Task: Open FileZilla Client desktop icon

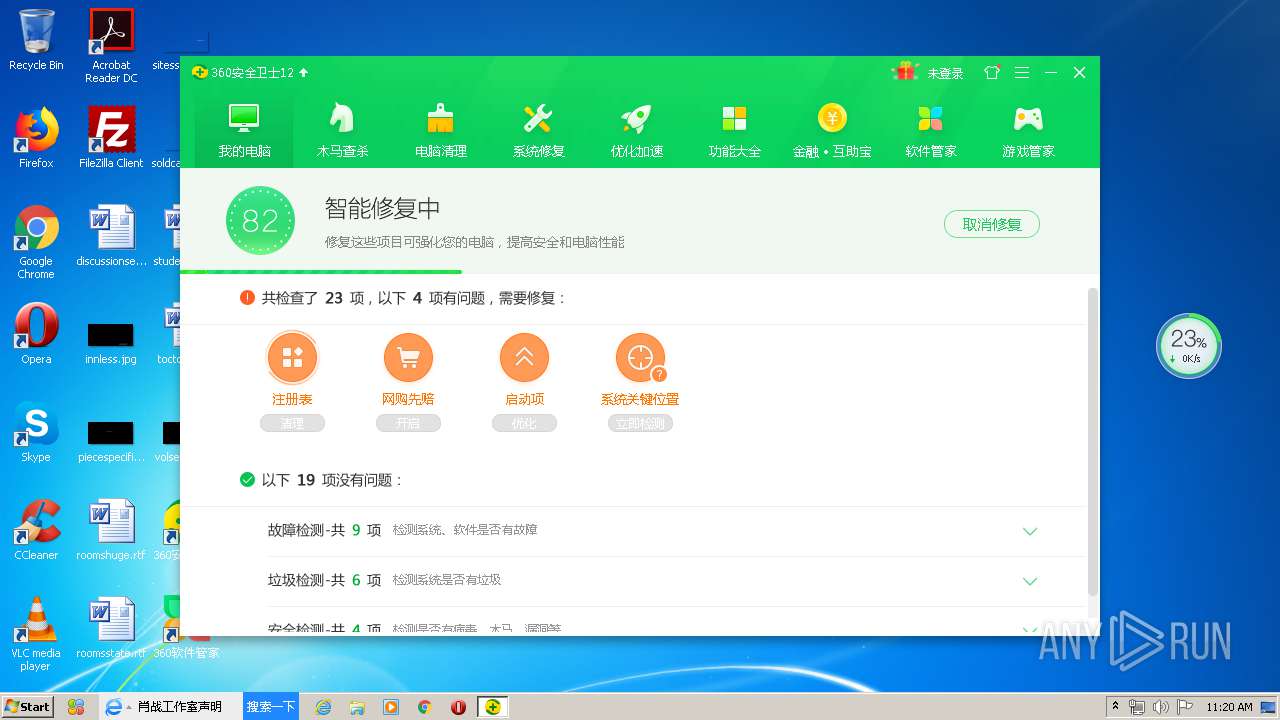Action: pyautogui.click(x=112, y=138)
